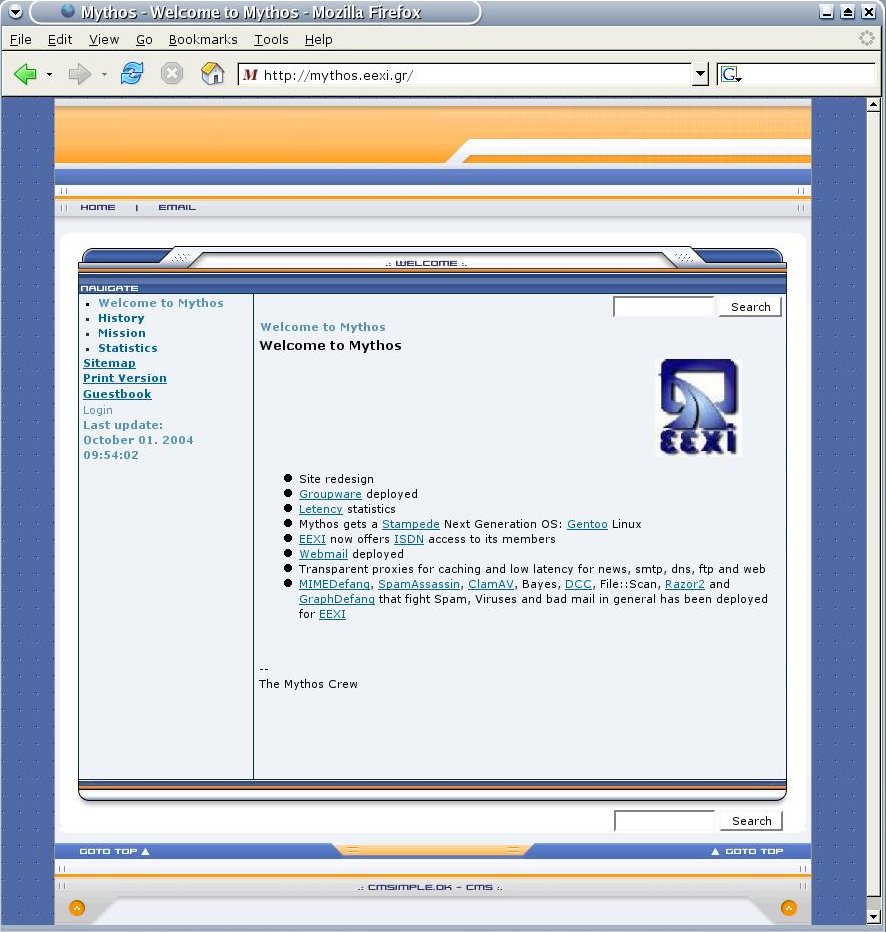The image size is (886, 932).
Task: Open the window menu arrow in the title bar
Action: point(16,11)
